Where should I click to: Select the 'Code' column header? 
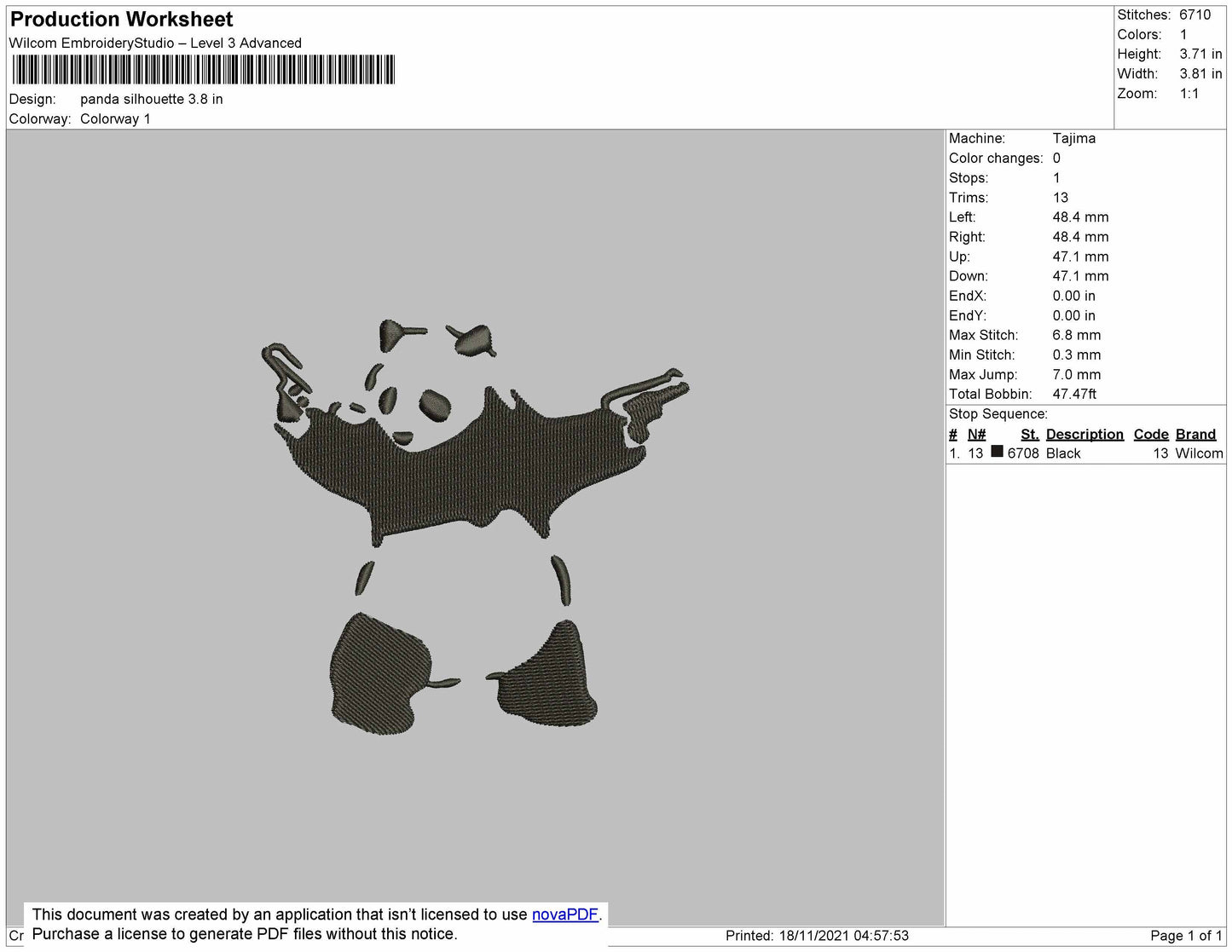[1151, 434]
